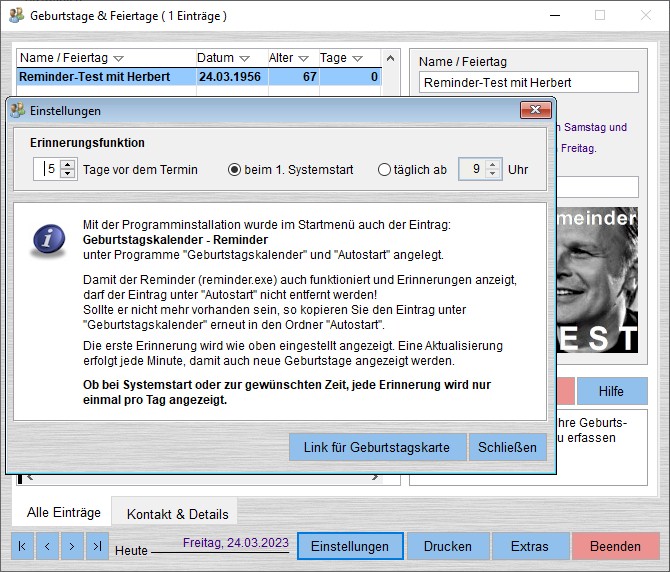Click the 'Tage vor dem Termin' label
Viewport: 670px width, 572px height.
(140, 170)
